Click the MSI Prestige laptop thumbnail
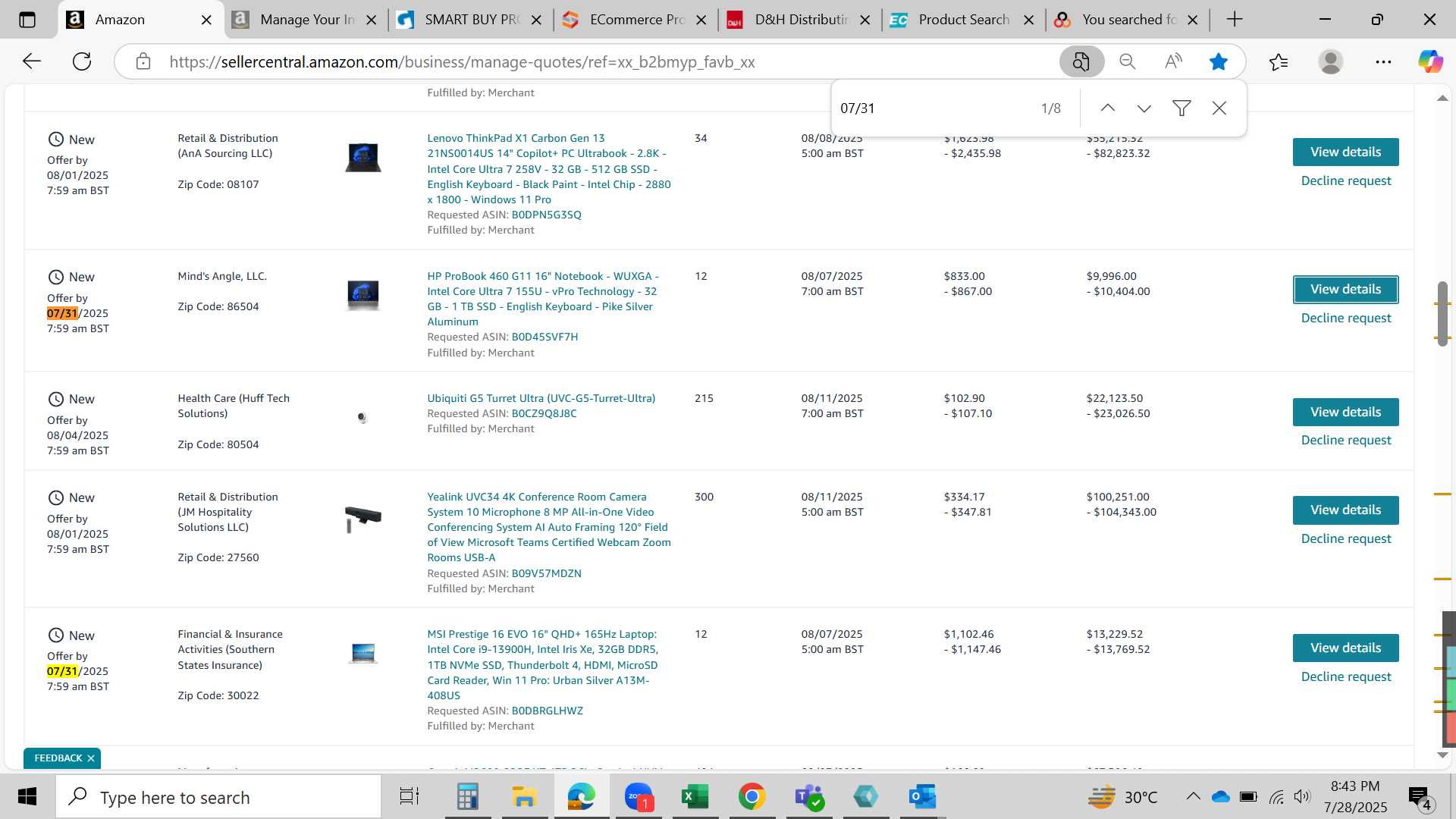The height and width of the screenshot is (819, 1456). pos(363,653)
